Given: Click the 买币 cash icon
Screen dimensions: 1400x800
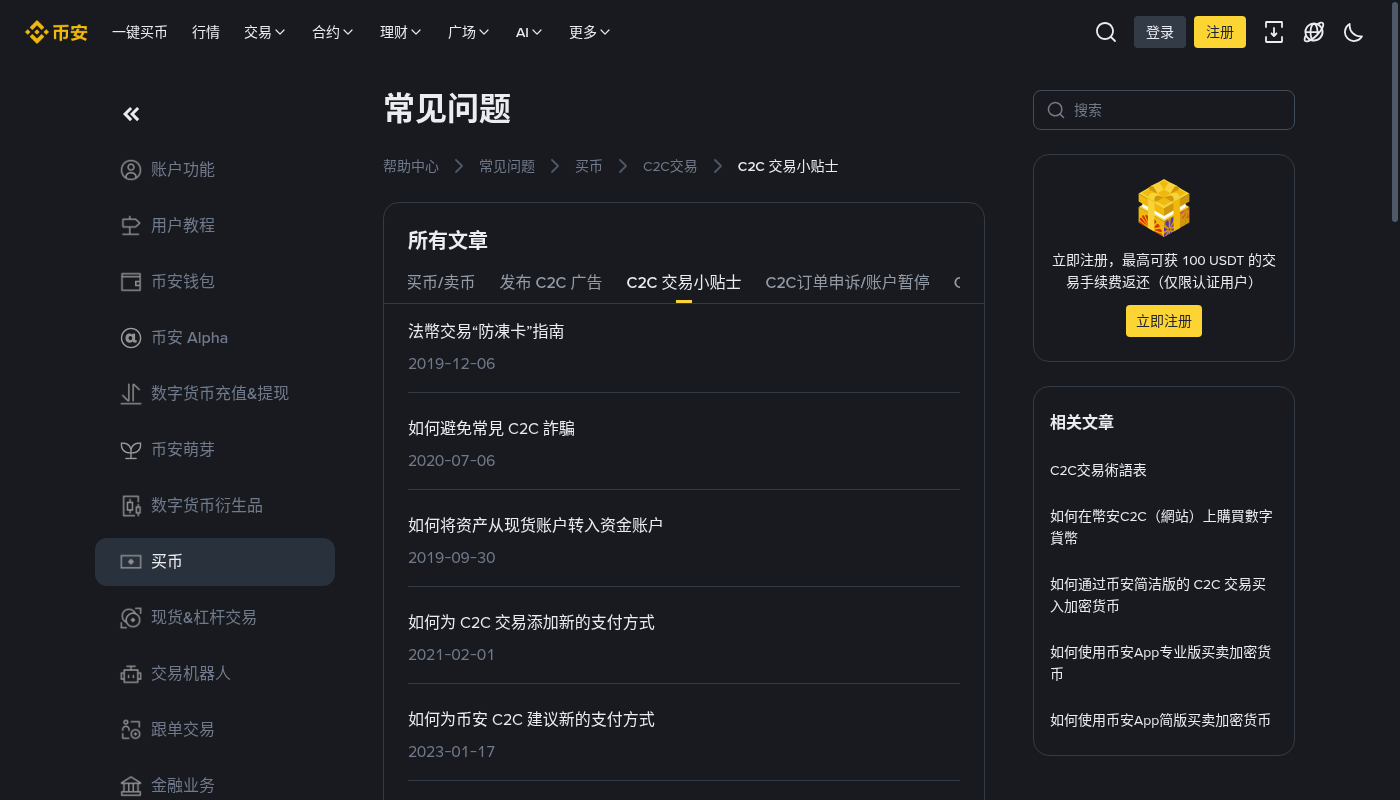Looking at the screenshot, I should click(131, 562).
